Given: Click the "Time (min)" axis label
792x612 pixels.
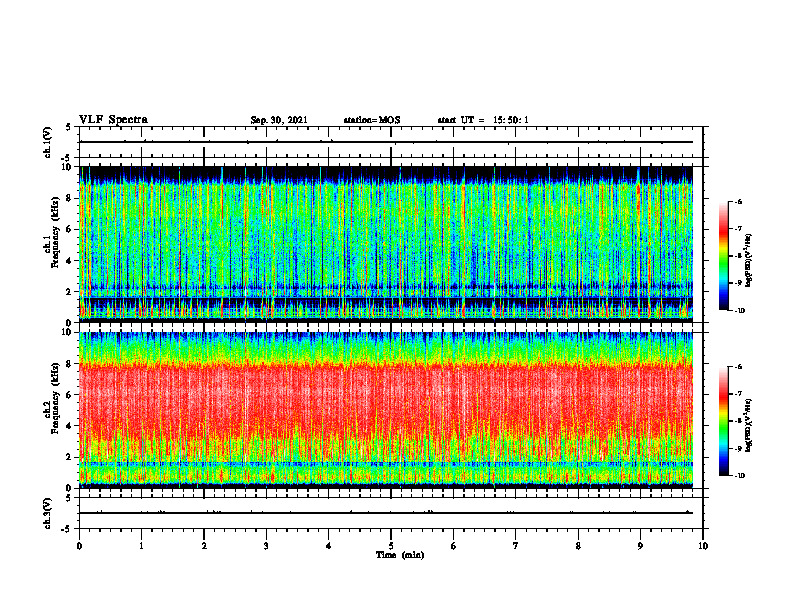Looking at the screenshot, I should pos(400,555).
